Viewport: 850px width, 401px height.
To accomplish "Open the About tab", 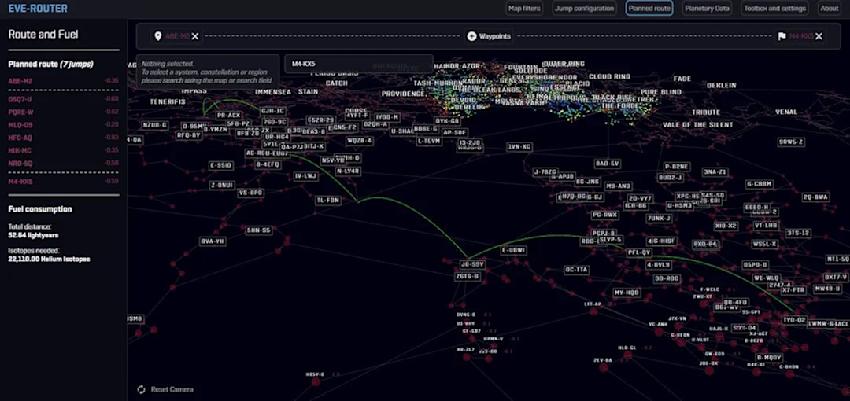I will click(829, 8).
